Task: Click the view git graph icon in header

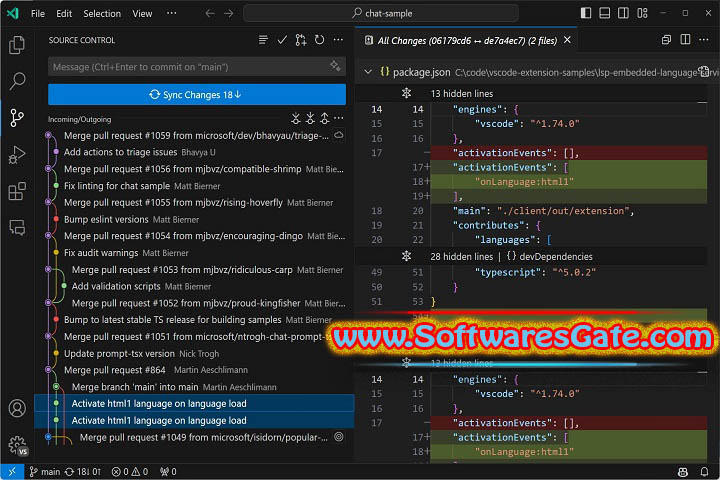Action: click(301, 40)
